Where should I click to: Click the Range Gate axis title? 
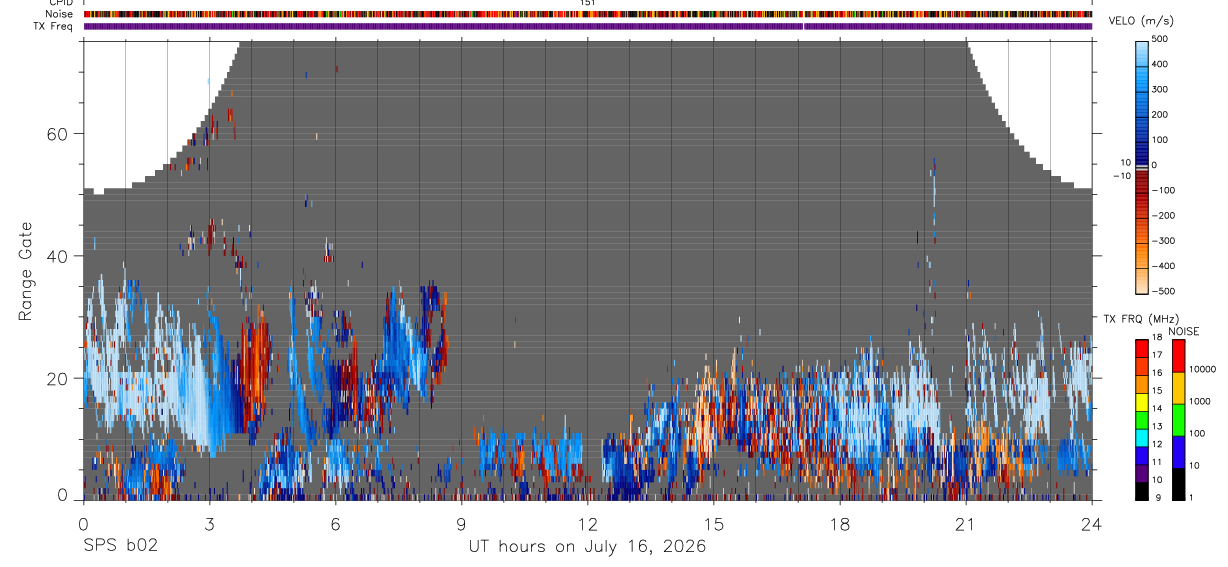pyautogui.click(x=26, y=272)
